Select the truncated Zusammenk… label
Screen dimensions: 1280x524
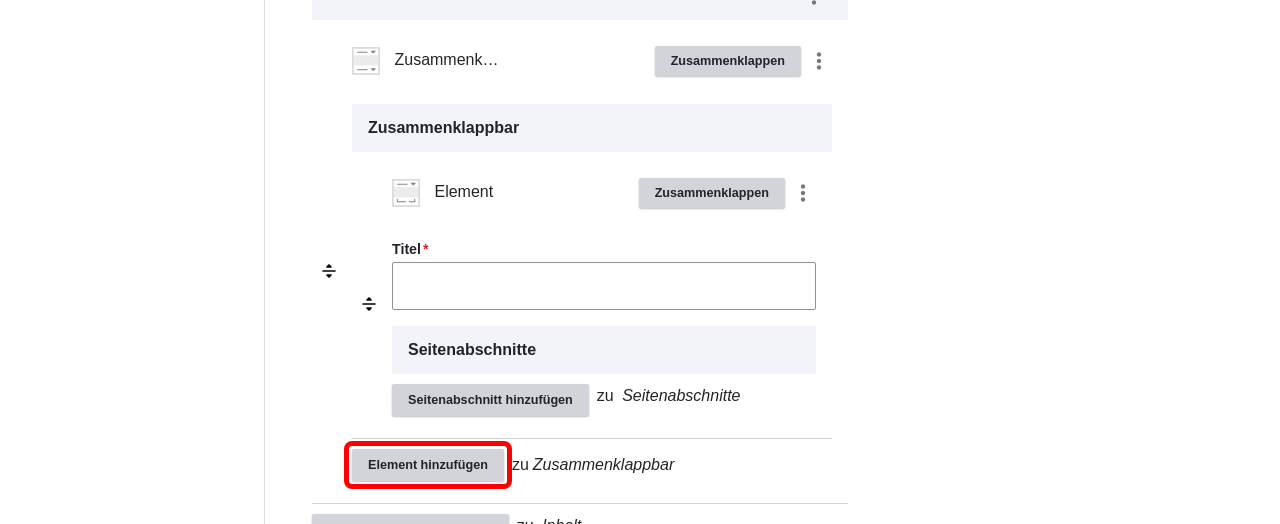[446, 60]
